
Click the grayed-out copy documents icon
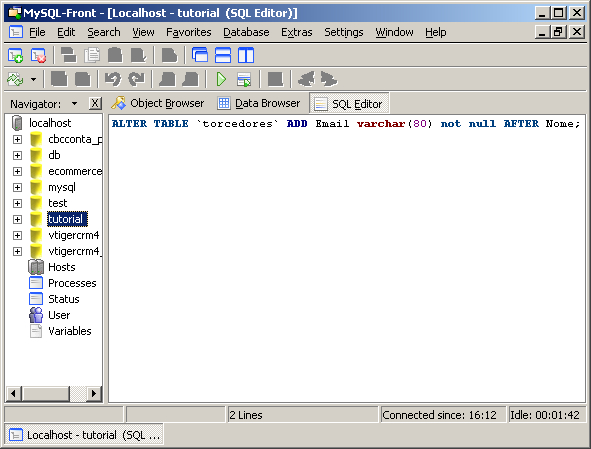(92, 55)
